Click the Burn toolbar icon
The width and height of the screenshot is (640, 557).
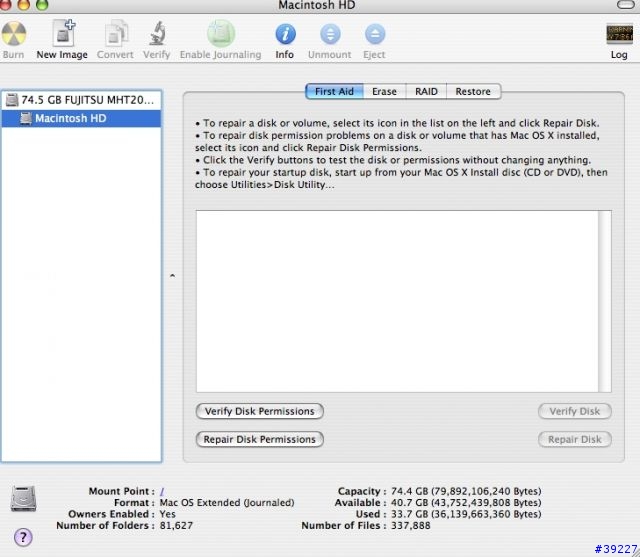click(14, 34)
